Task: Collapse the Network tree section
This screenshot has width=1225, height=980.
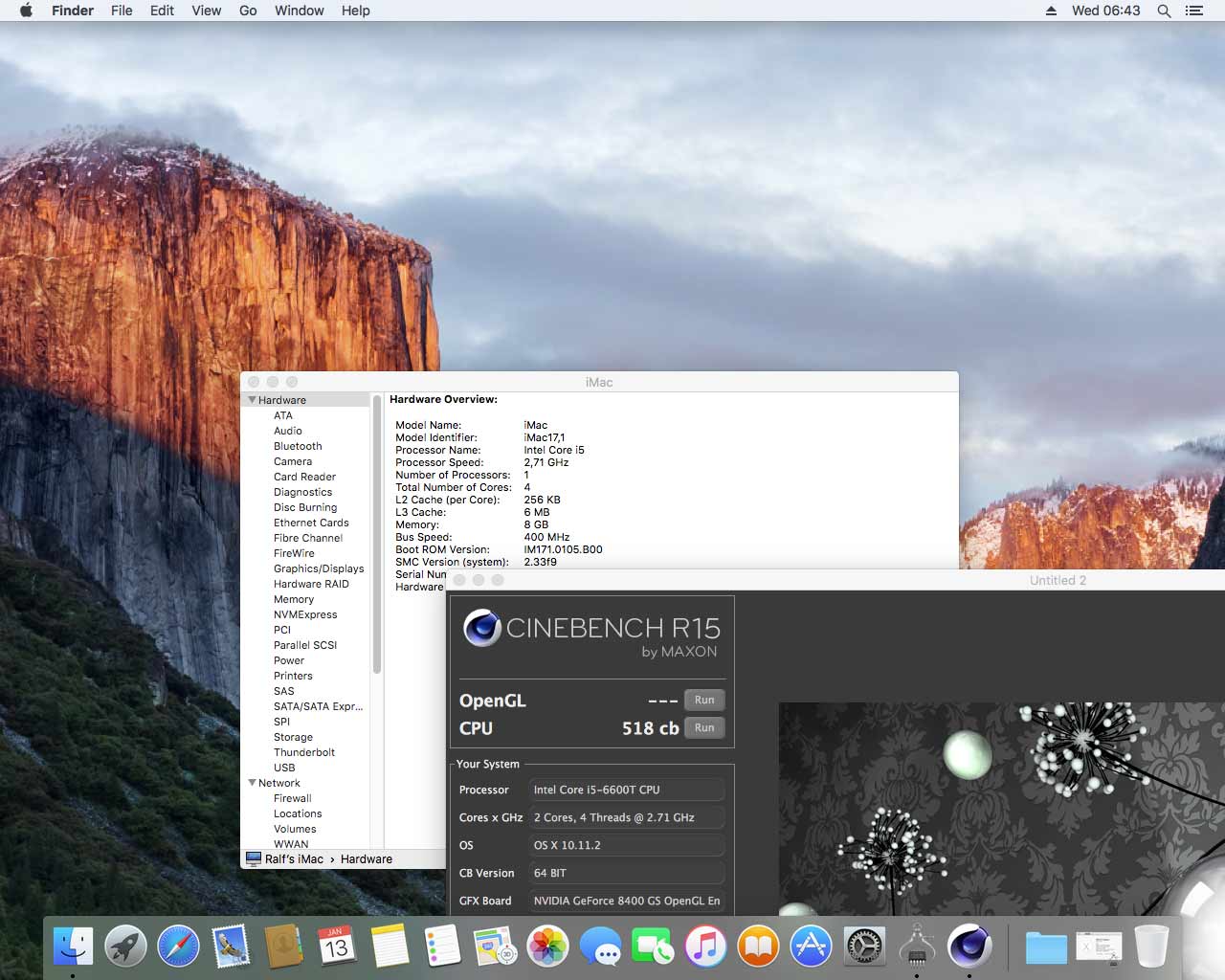Action: 253,783
